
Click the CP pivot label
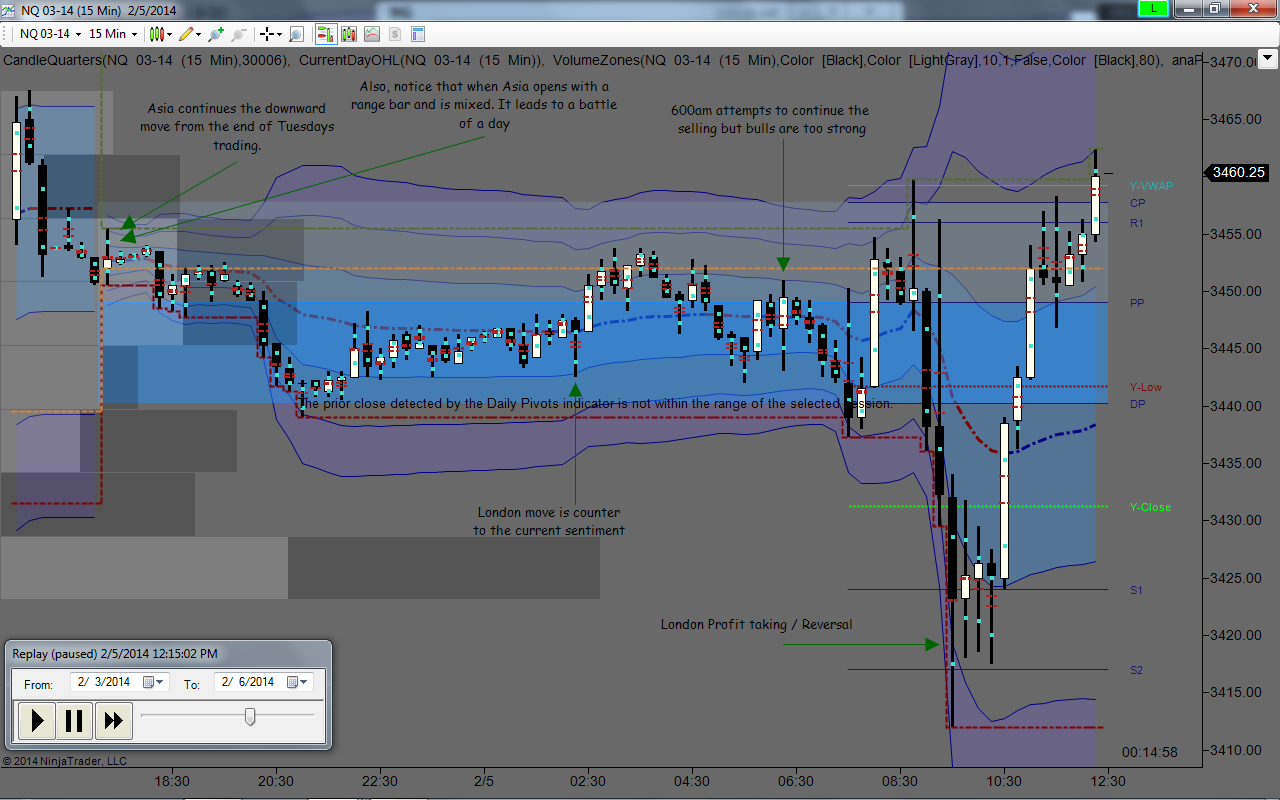1138,203
